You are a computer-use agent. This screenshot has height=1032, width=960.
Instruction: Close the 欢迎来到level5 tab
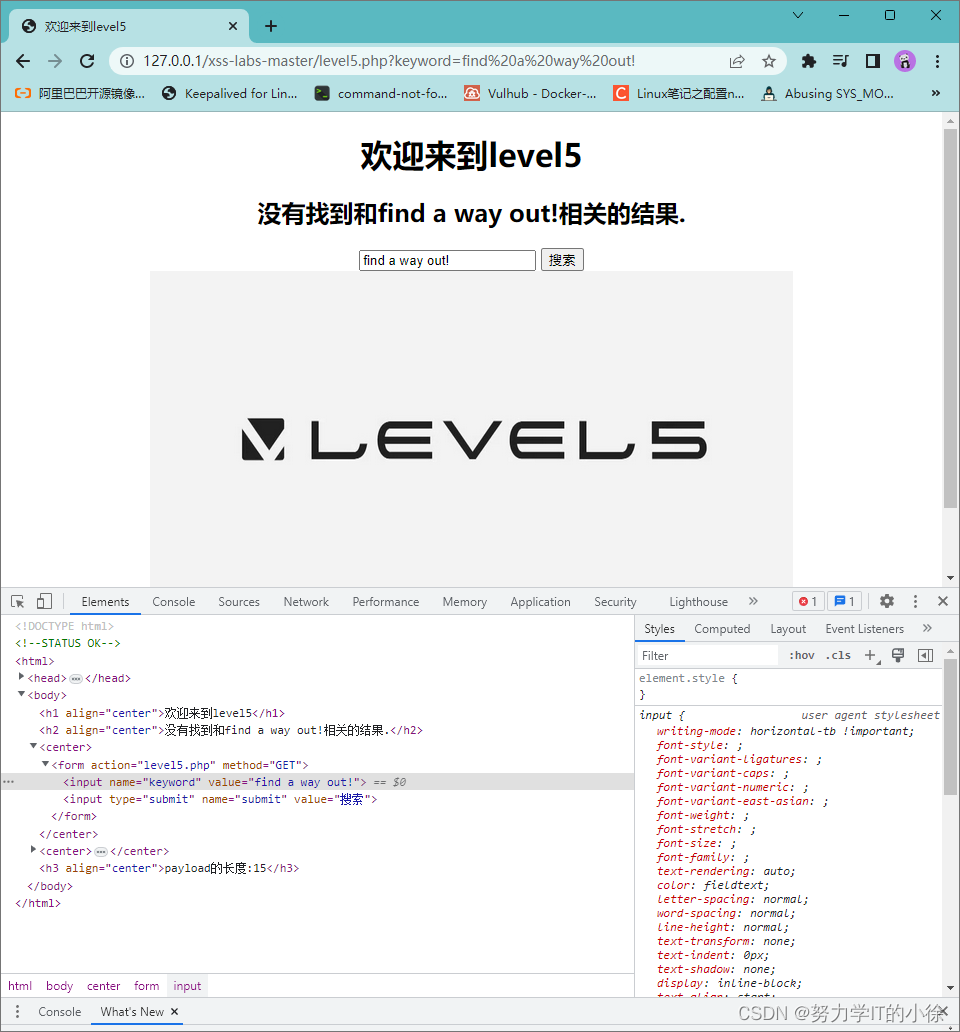point(233,26)
